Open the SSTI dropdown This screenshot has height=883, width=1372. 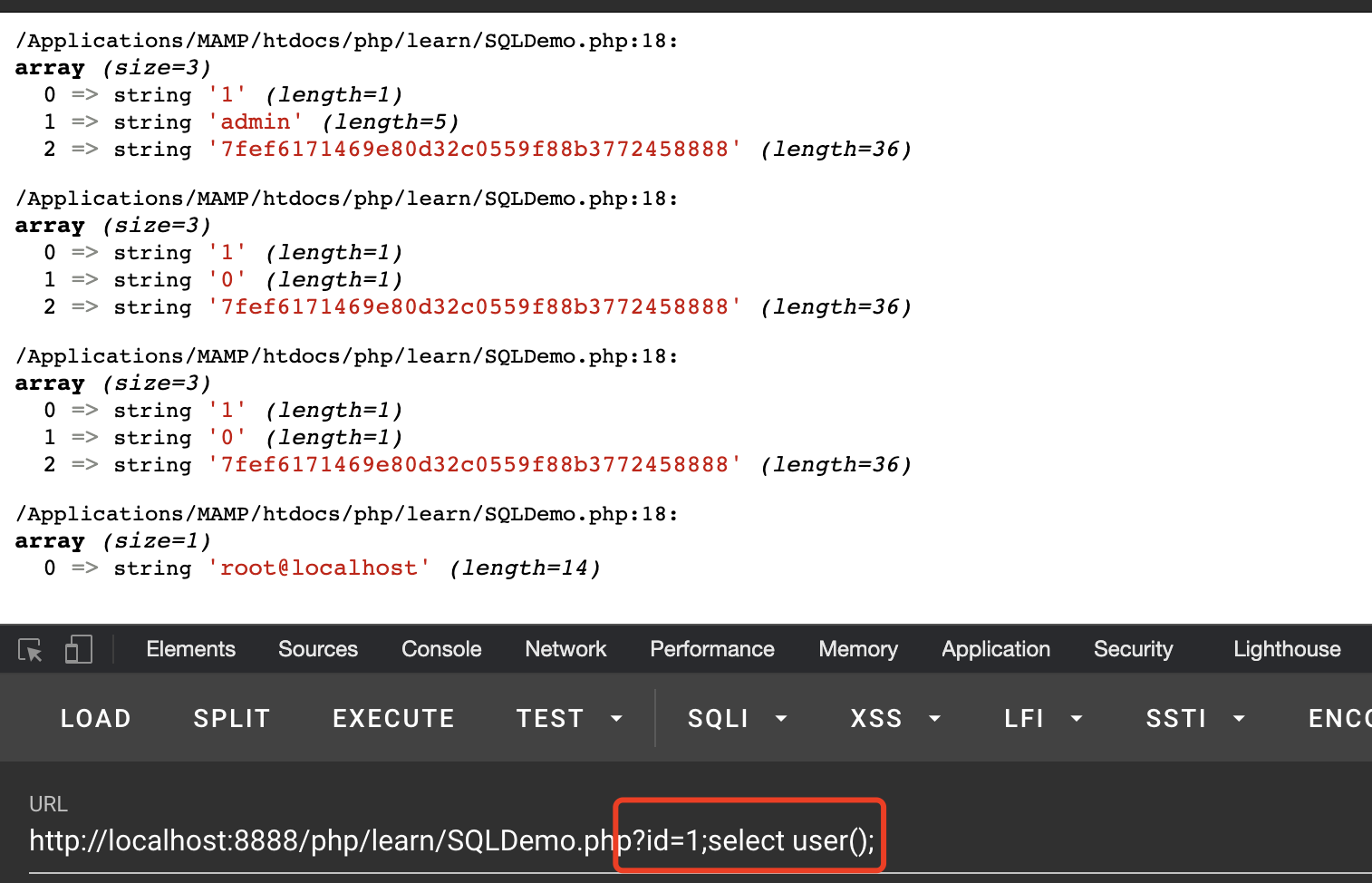1196,718
